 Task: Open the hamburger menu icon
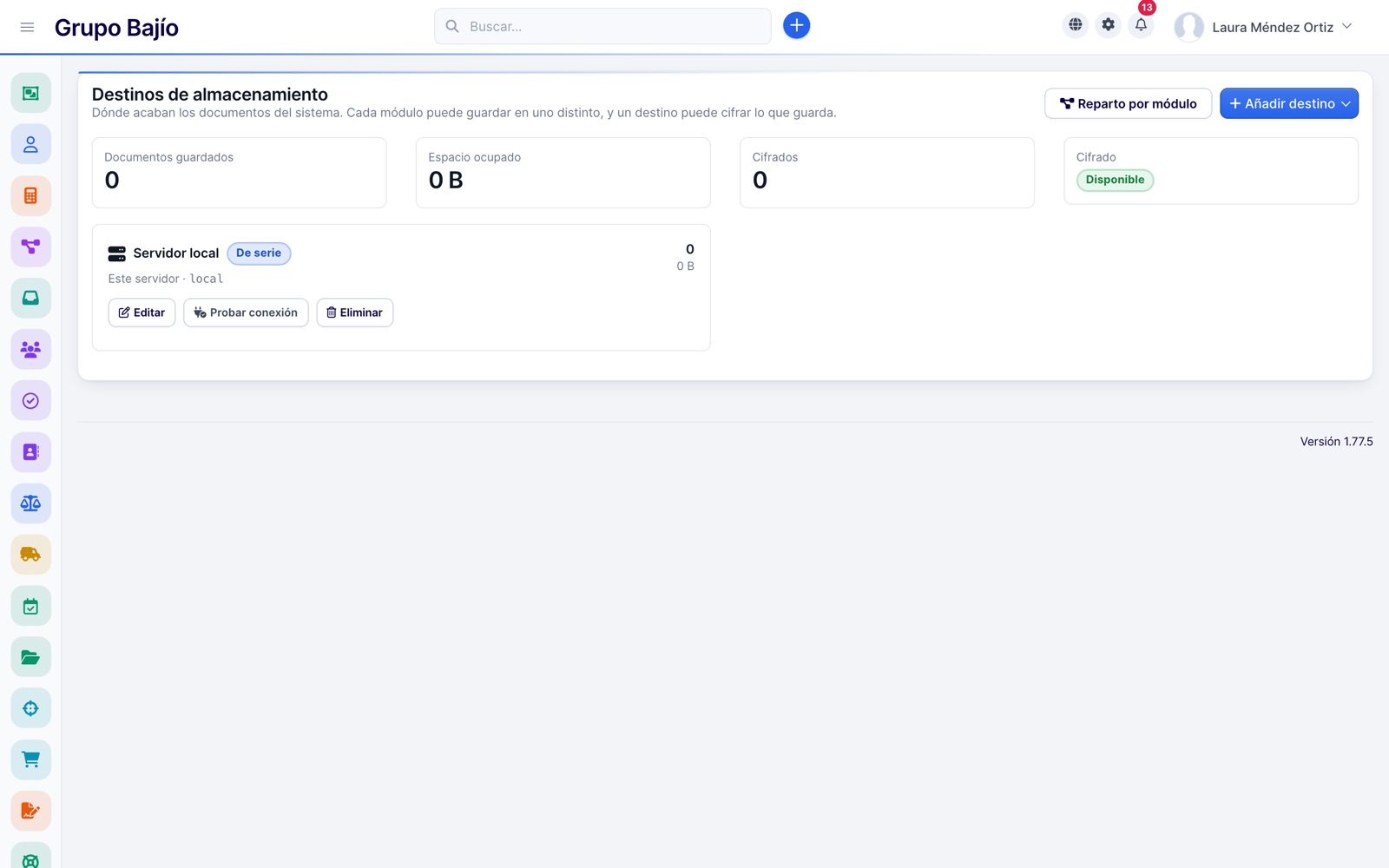tap(27, 27)
